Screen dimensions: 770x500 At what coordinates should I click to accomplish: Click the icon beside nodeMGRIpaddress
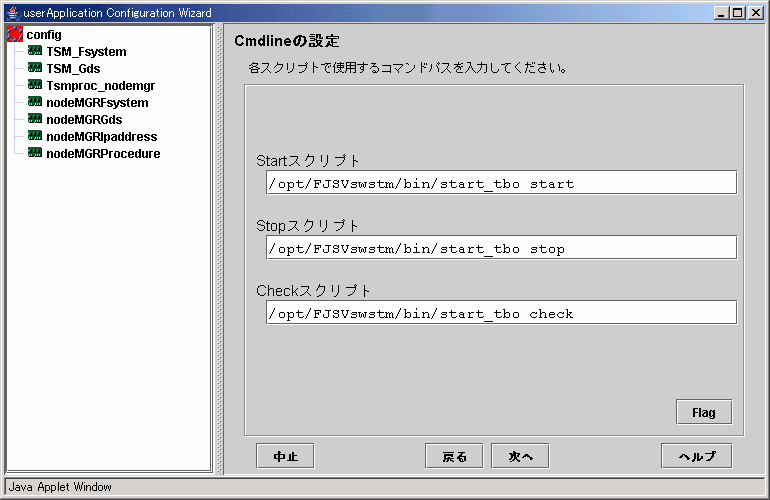[35, 136]
